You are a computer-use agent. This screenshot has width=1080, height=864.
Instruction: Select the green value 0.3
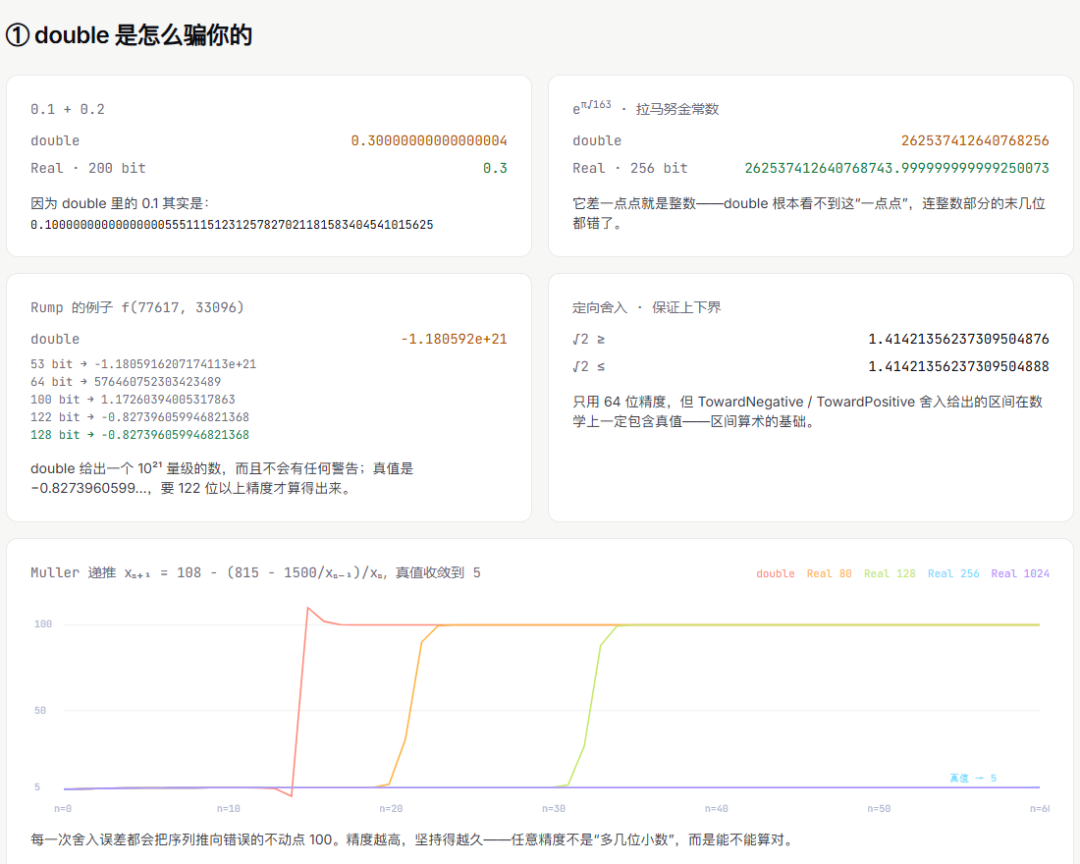495,168
